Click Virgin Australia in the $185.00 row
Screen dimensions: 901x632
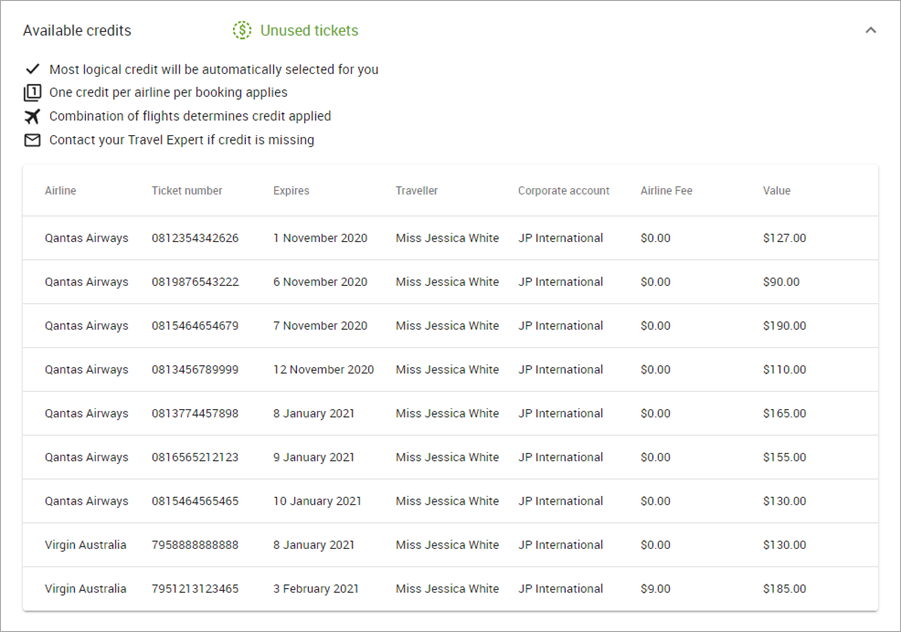[x=86, y=589]
